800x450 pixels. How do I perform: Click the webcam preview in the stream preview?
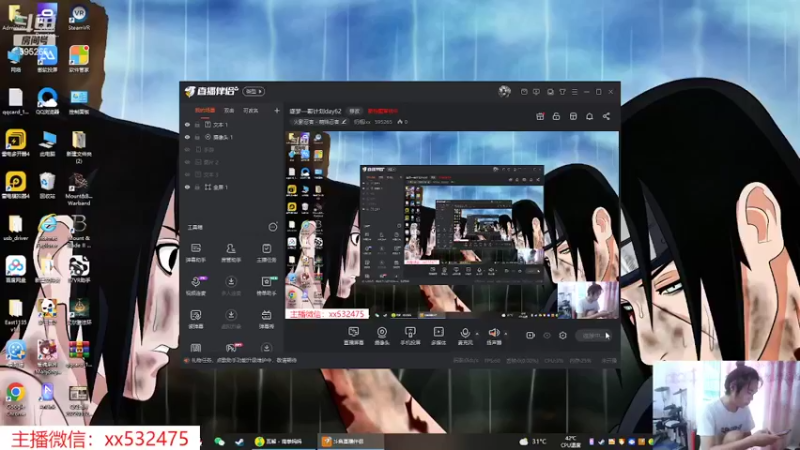coord(588,300)
